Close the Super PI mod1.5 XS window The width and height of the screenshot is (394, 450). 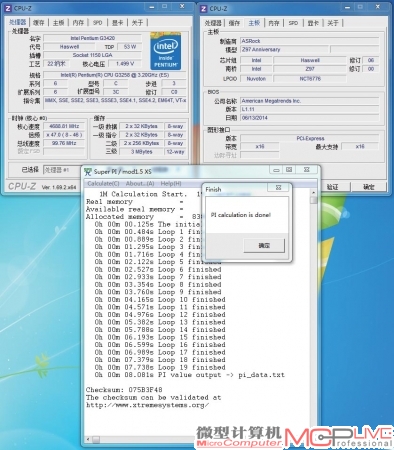(306, 170)
